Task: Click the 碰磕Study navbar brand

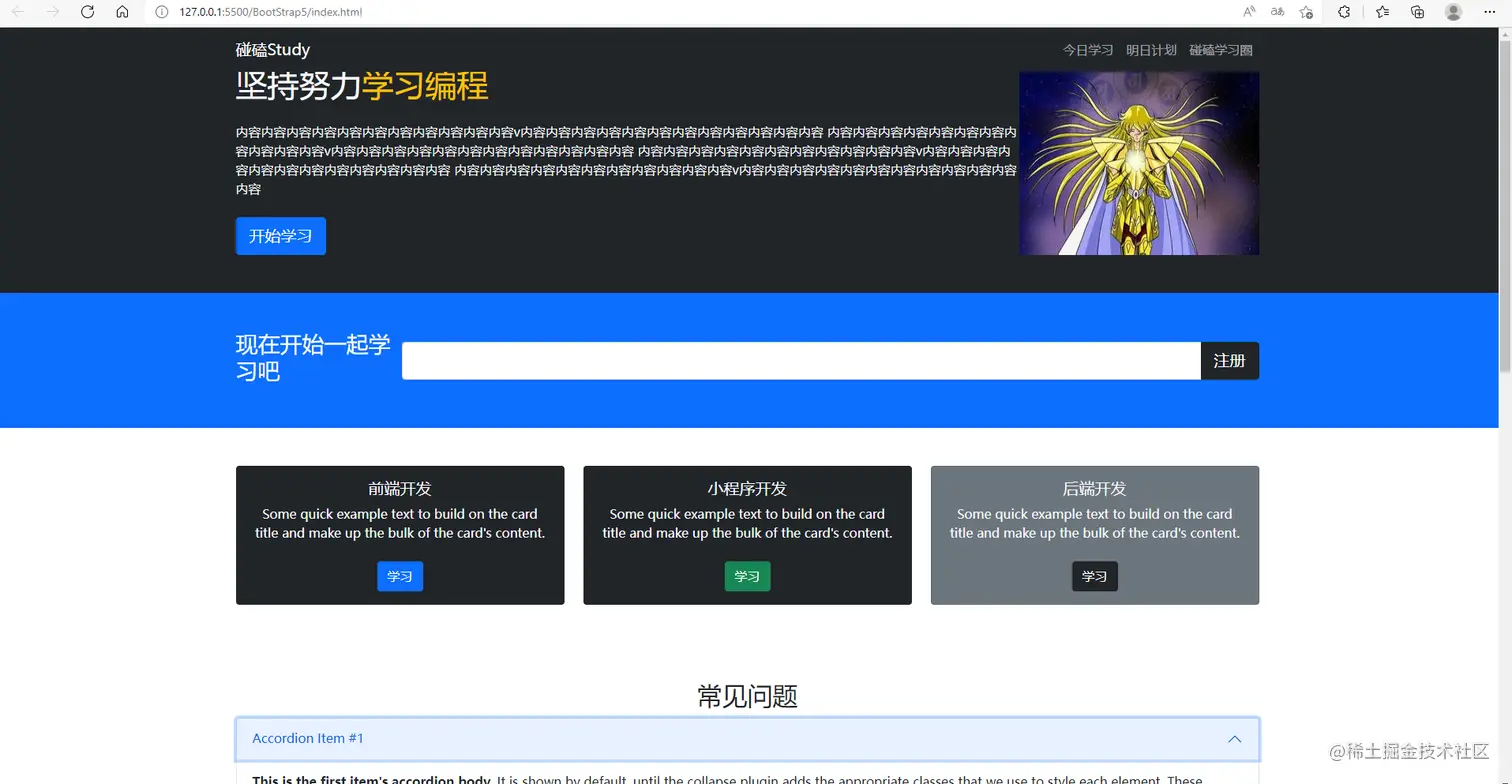Action: (273, 50)
